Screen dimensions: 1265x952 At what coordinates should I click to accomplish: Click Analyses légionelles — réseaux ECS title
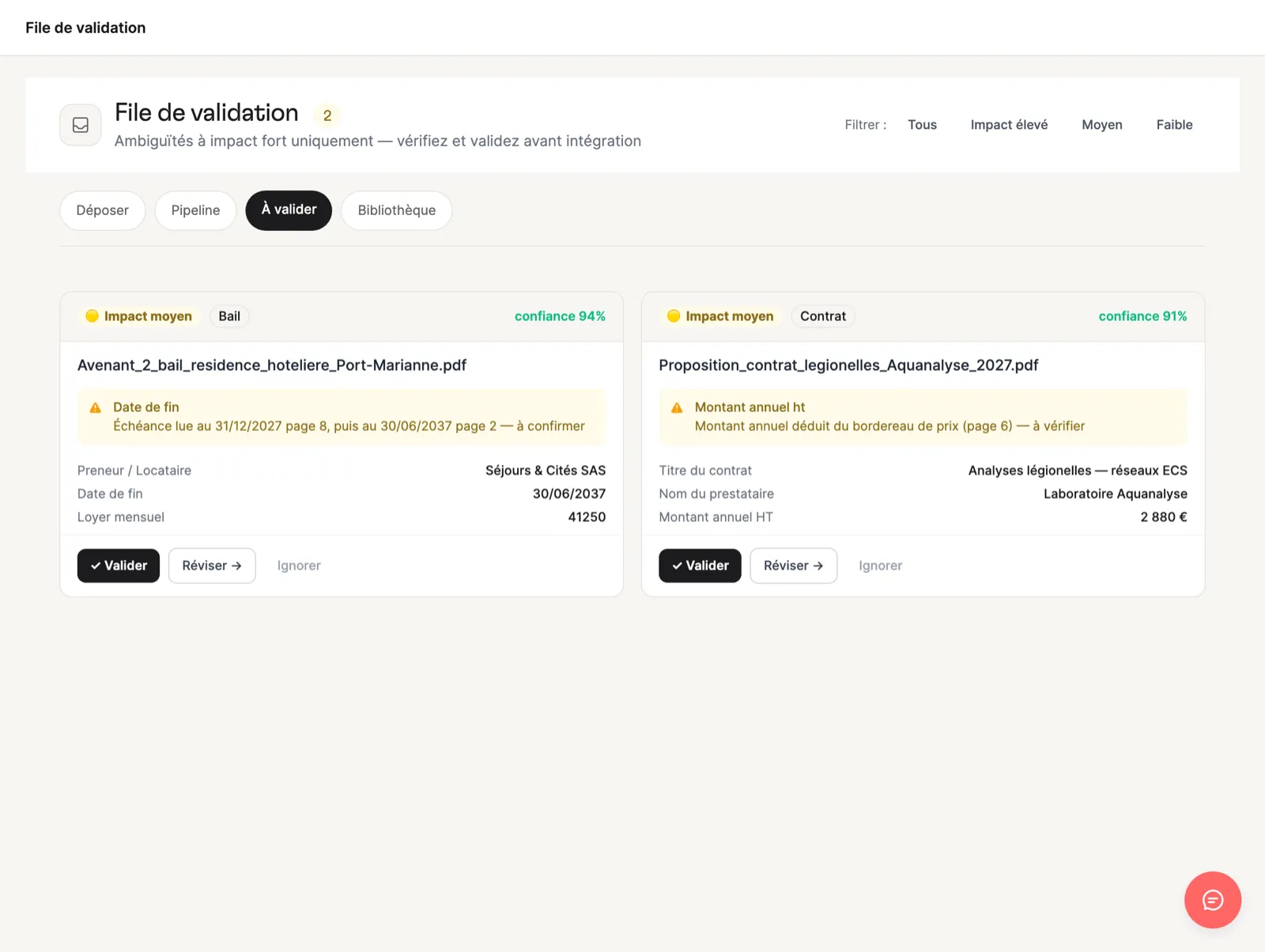[x=1078, y=470]
